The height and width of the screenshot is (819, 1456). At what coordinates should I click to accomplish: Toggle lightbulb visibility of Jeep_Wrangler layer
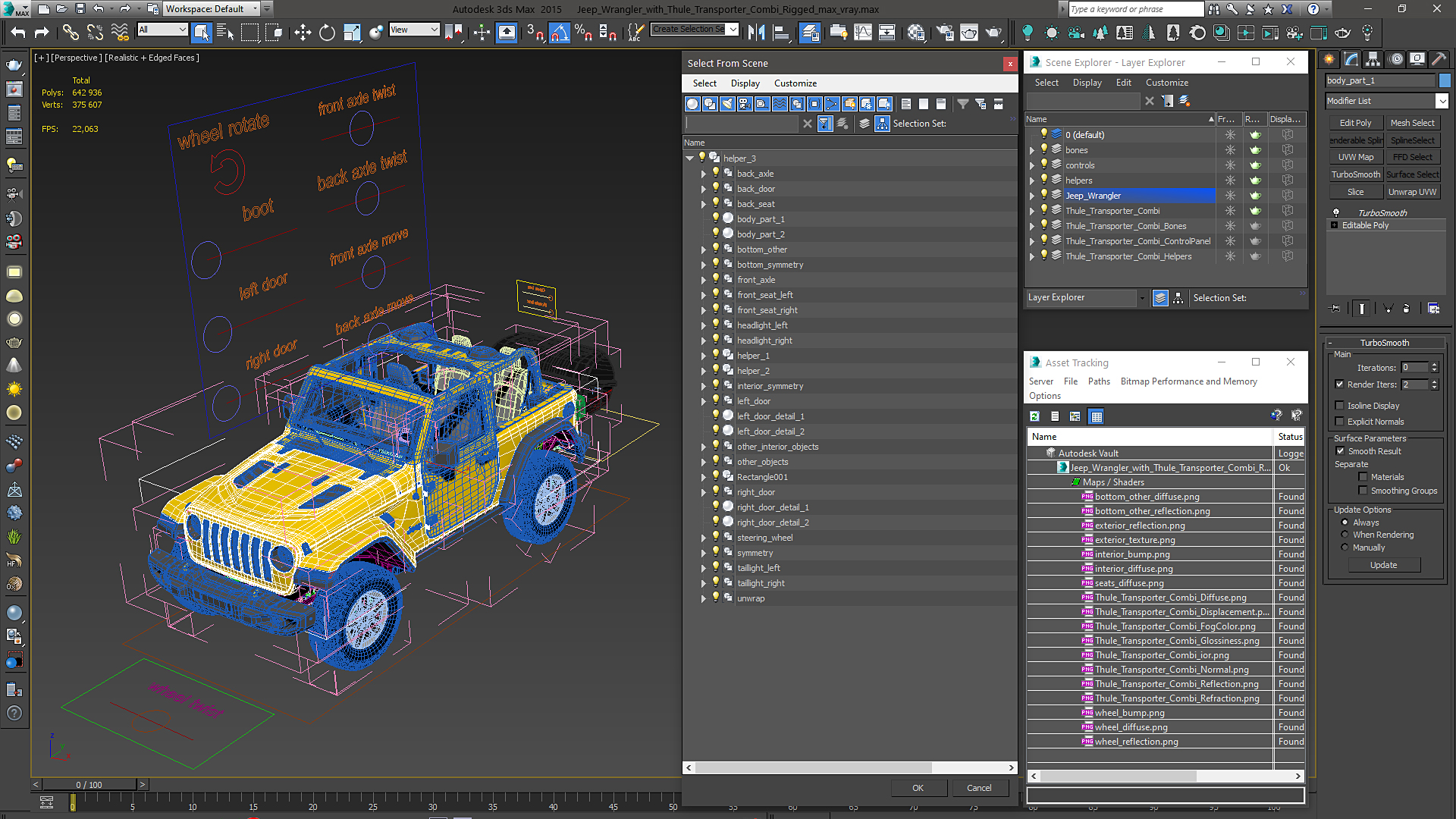tap(1044, 195)
